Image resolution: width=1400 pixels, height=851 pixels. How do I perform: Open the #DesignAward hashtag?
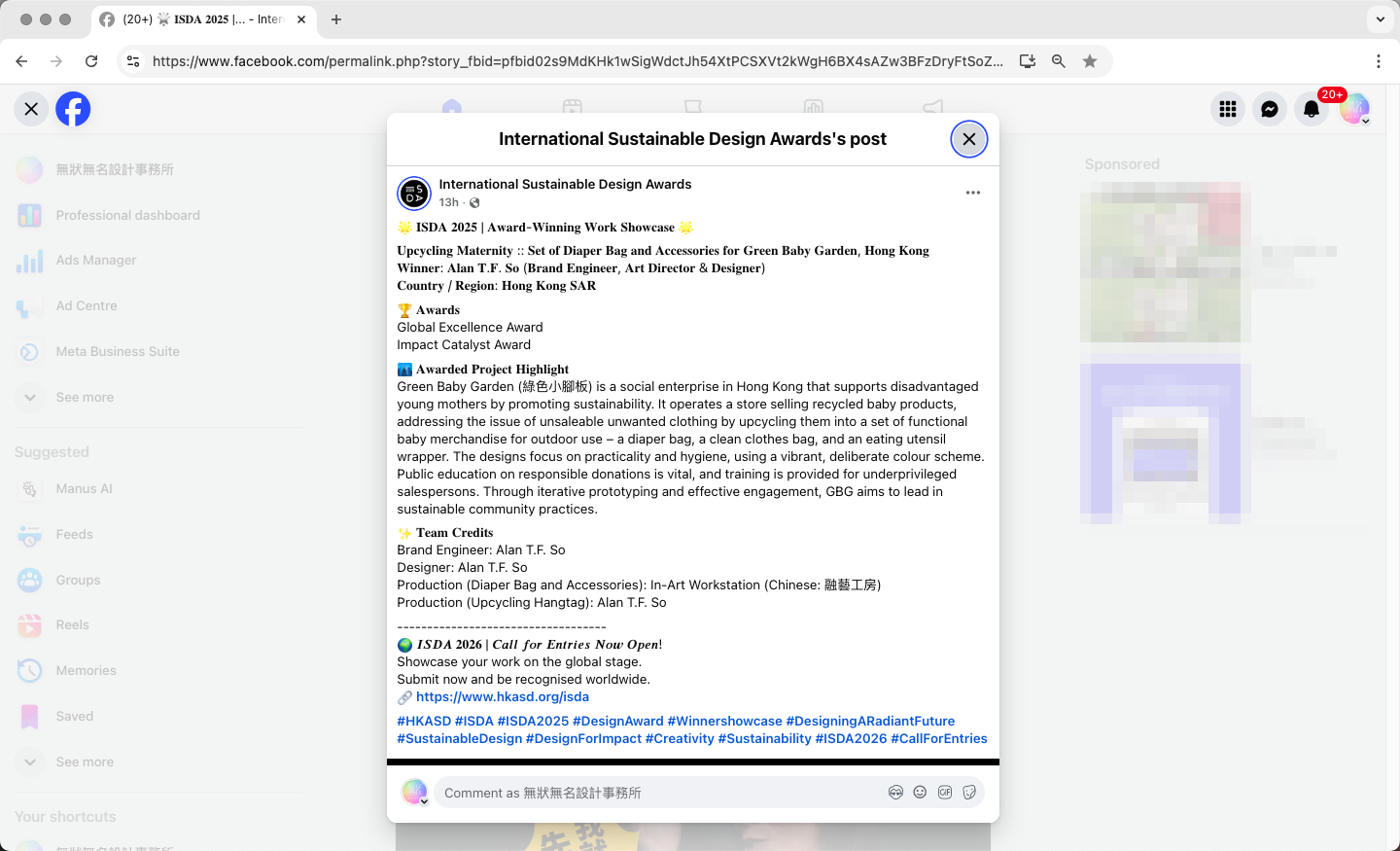(618, 721)
